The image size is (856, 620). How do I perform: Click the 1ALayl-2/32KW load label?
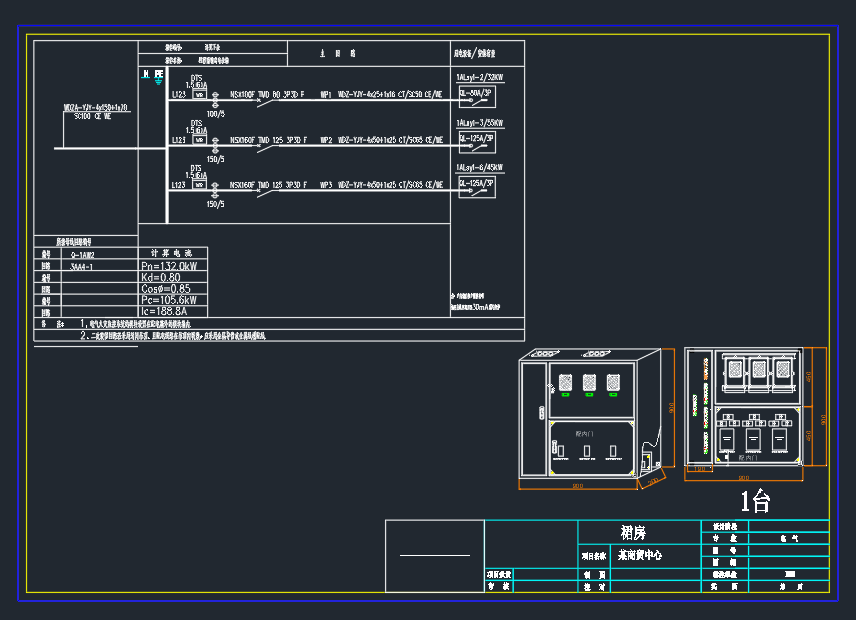point(480,78)
